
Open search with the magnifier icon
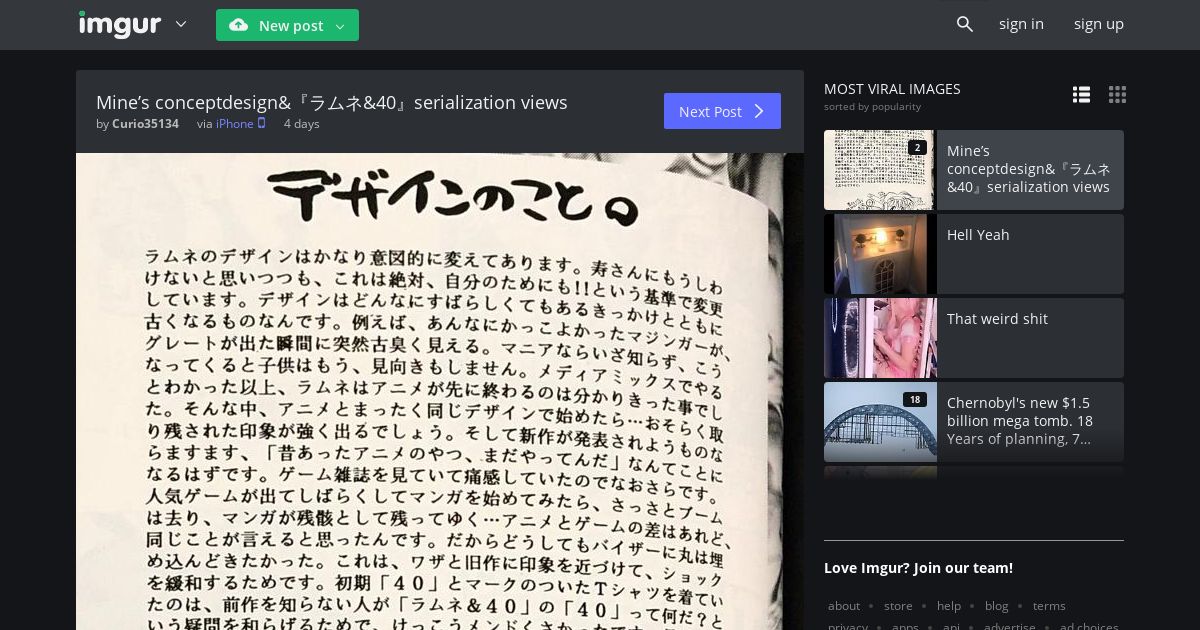pos(965,24)
